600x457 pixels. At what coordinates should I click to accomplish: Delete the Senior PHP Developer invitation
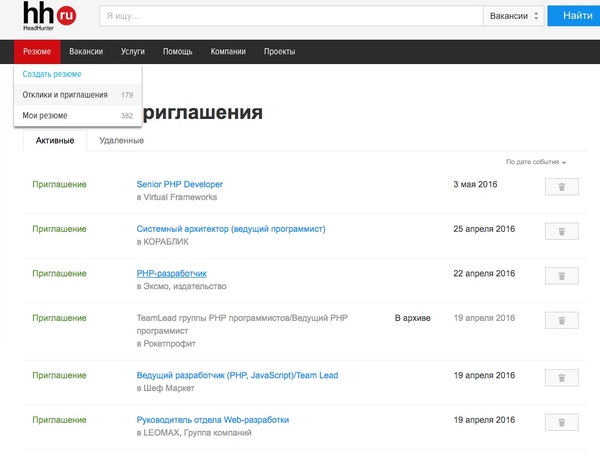click(x=561, y=187)
